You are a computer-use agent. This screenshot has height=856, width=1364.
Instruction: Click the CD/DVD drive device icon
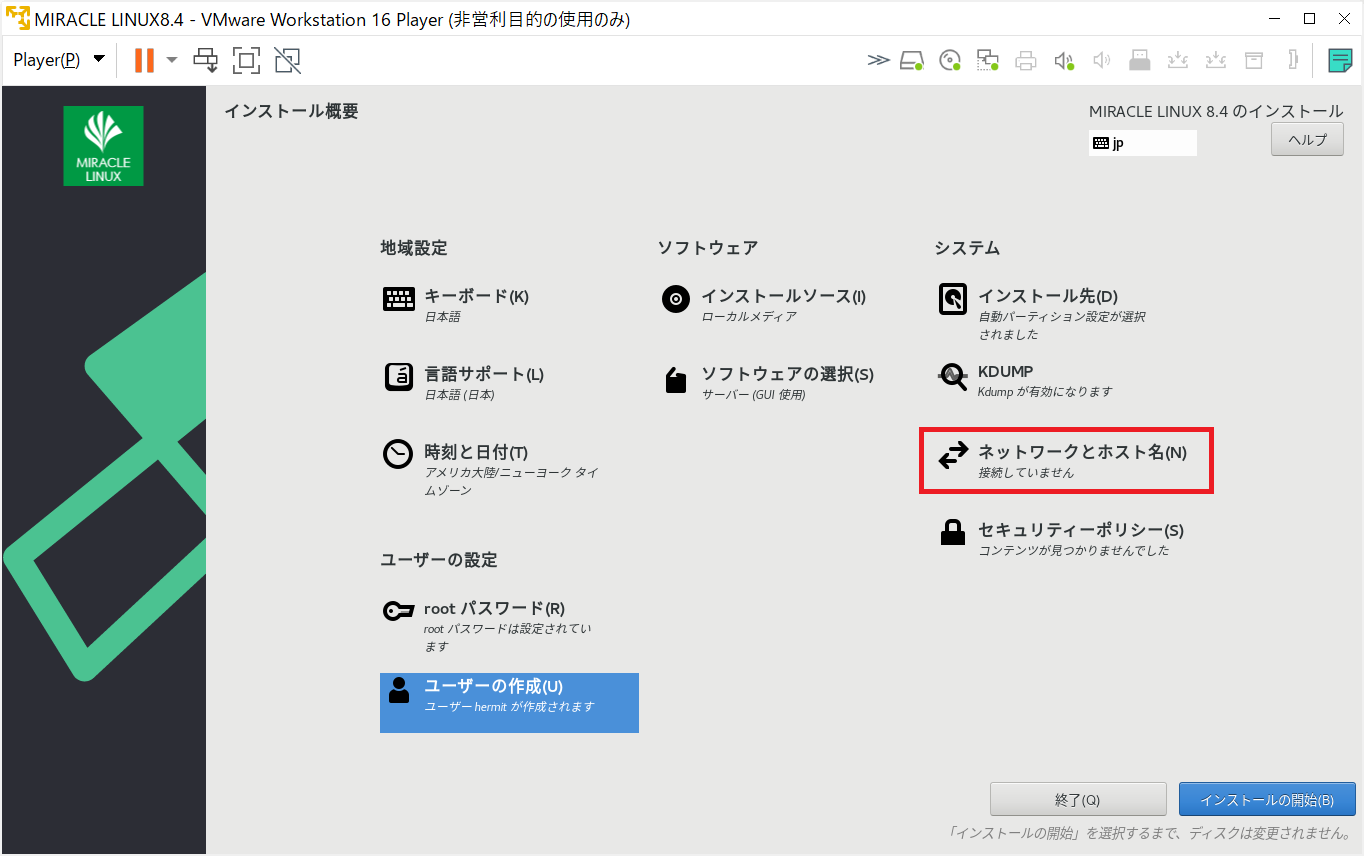tap(951, 61)
